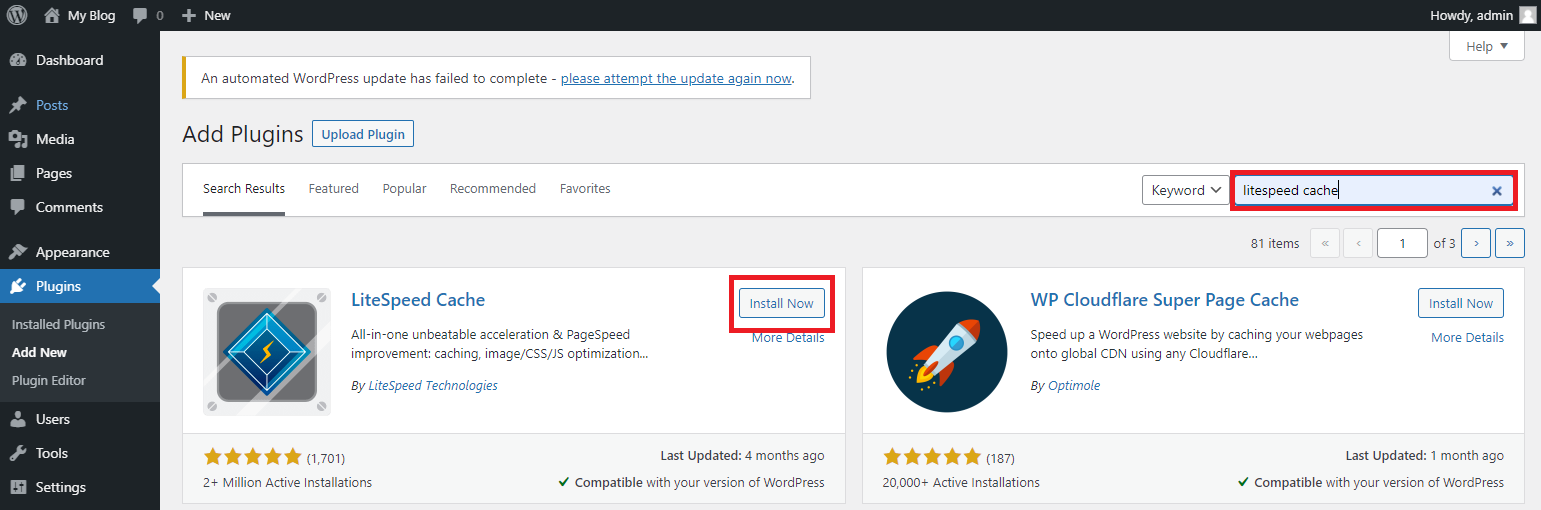Switch to Favorites plugins tab
1541x510 pixels.
[585, 188]
